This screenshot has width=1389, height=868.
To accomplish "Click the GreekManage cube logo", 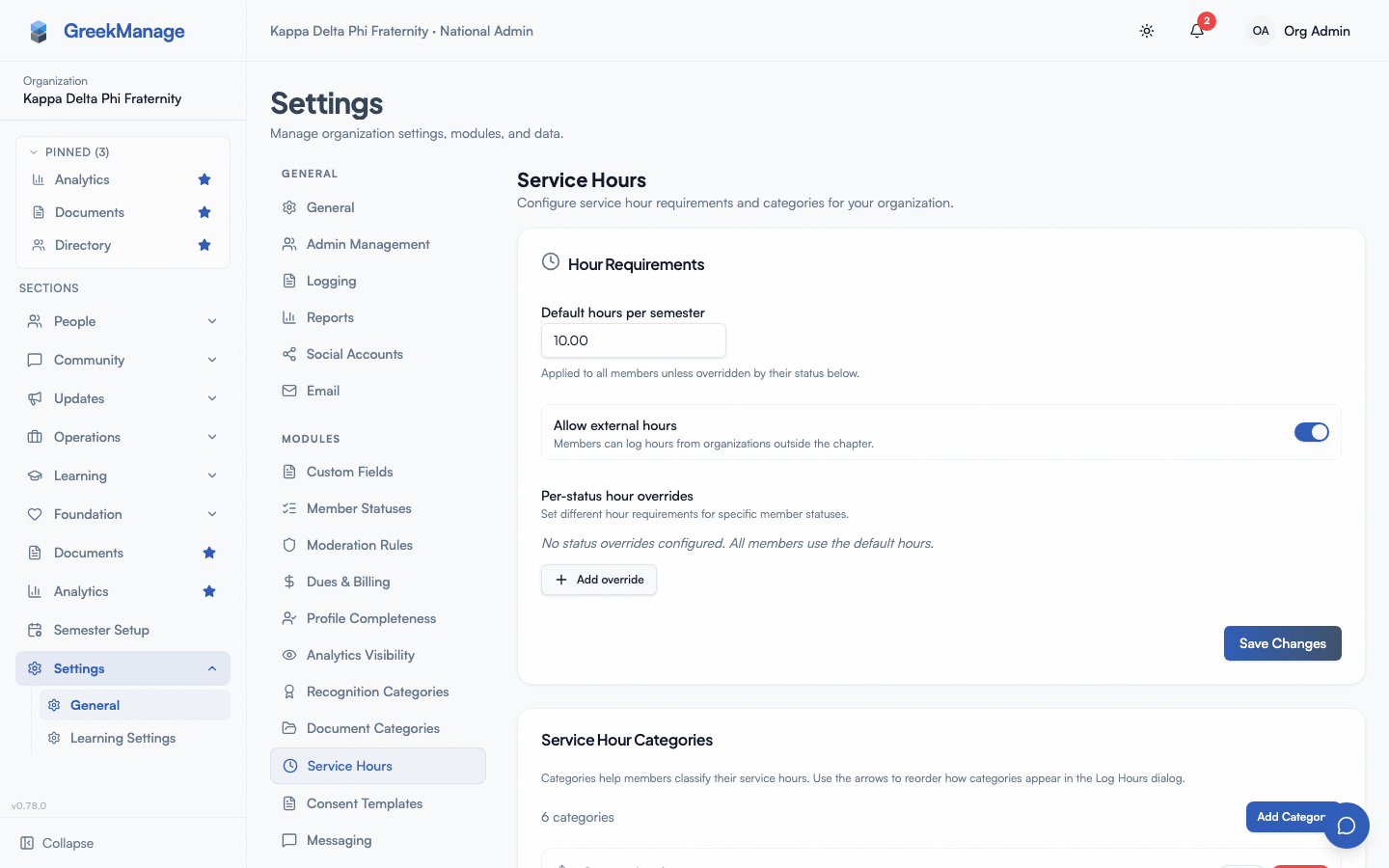I will coord(39,32).
